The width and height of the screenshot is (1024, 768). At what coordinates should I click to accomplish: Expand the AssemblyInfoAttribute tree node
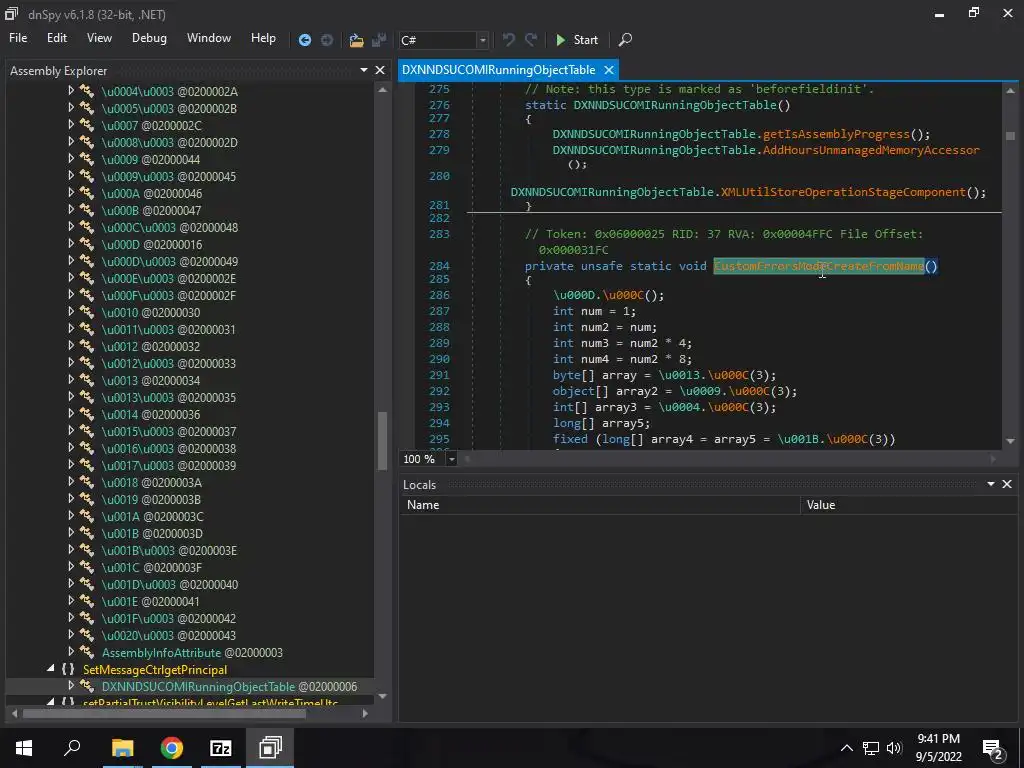[x=71, y=653]
